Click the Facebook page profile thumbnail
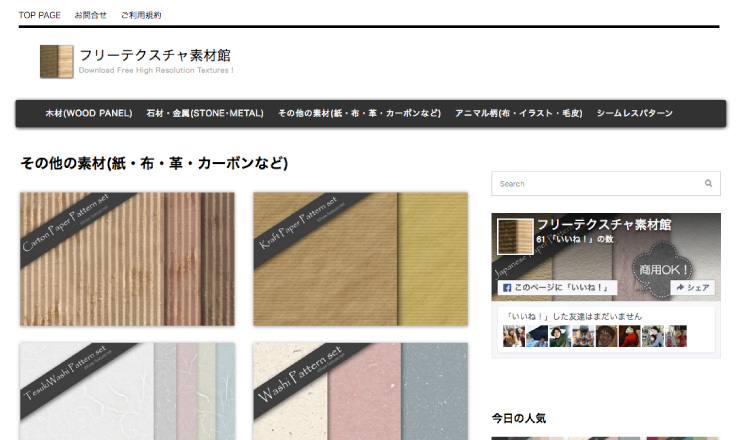740x440 pixels. tap(515, 236)
